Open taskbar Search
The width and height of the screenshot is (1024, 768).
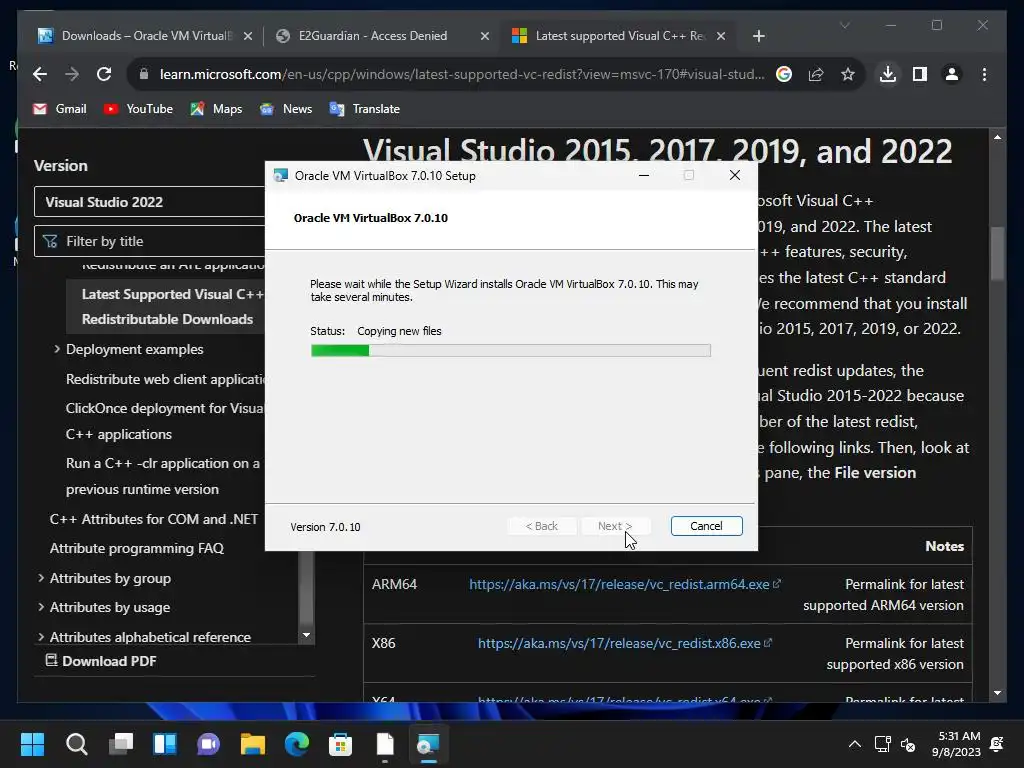(76, 744)
